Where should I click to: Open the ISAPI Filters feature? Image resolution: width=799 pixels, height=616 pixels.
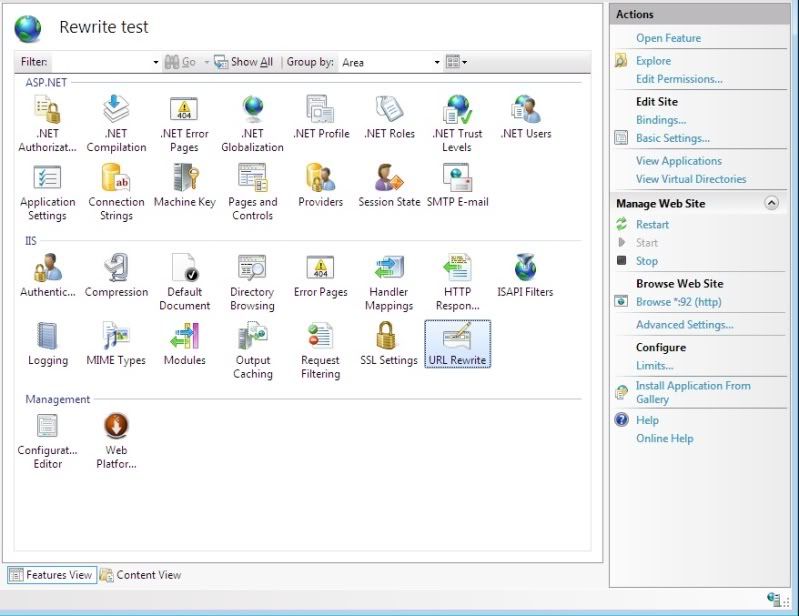(x=525, y=276)
